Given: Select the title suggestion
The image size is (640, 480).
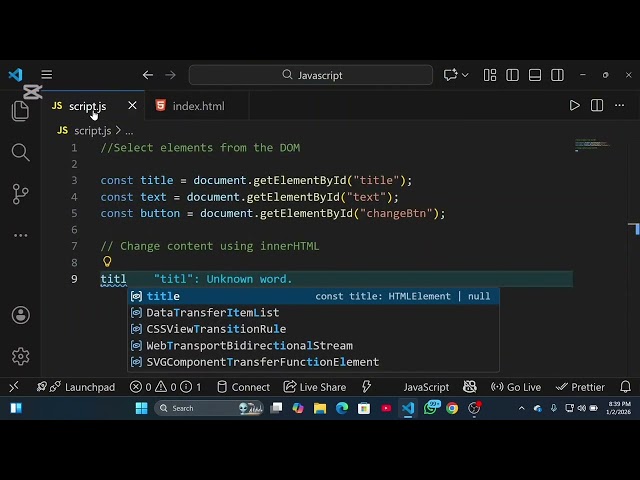Looking at the screenshot, I should coord(313,296).
